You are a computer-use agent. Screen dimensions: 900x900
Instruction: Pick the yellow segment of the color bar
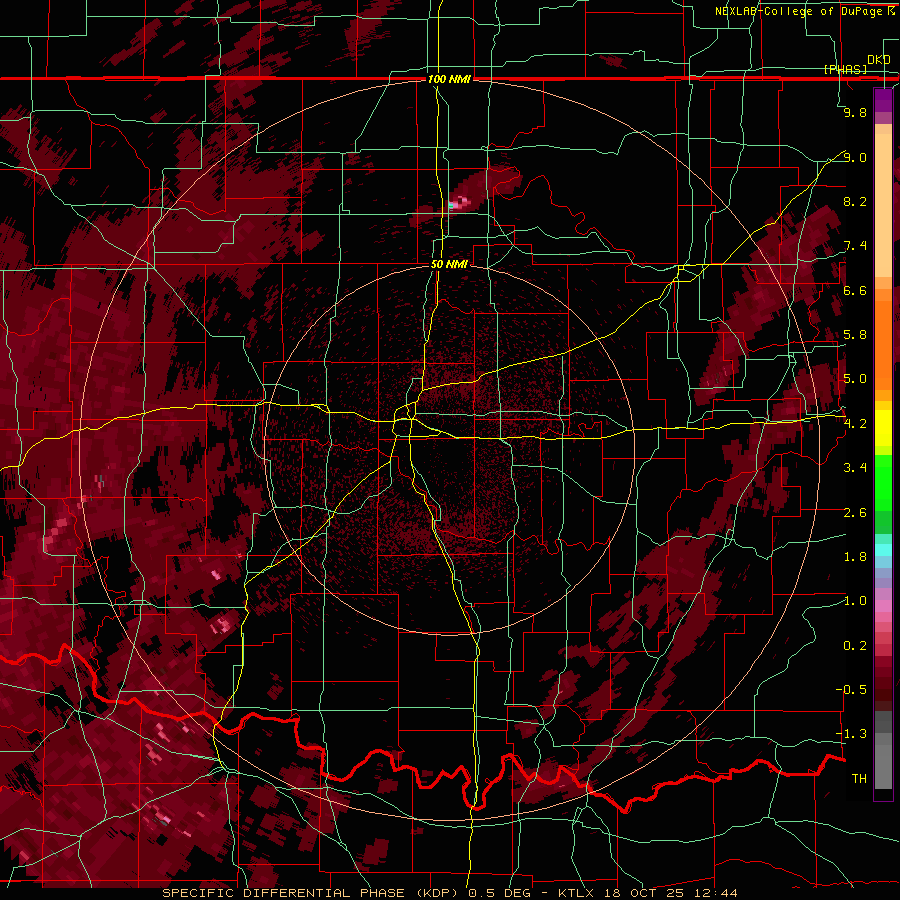pos(883,428)
